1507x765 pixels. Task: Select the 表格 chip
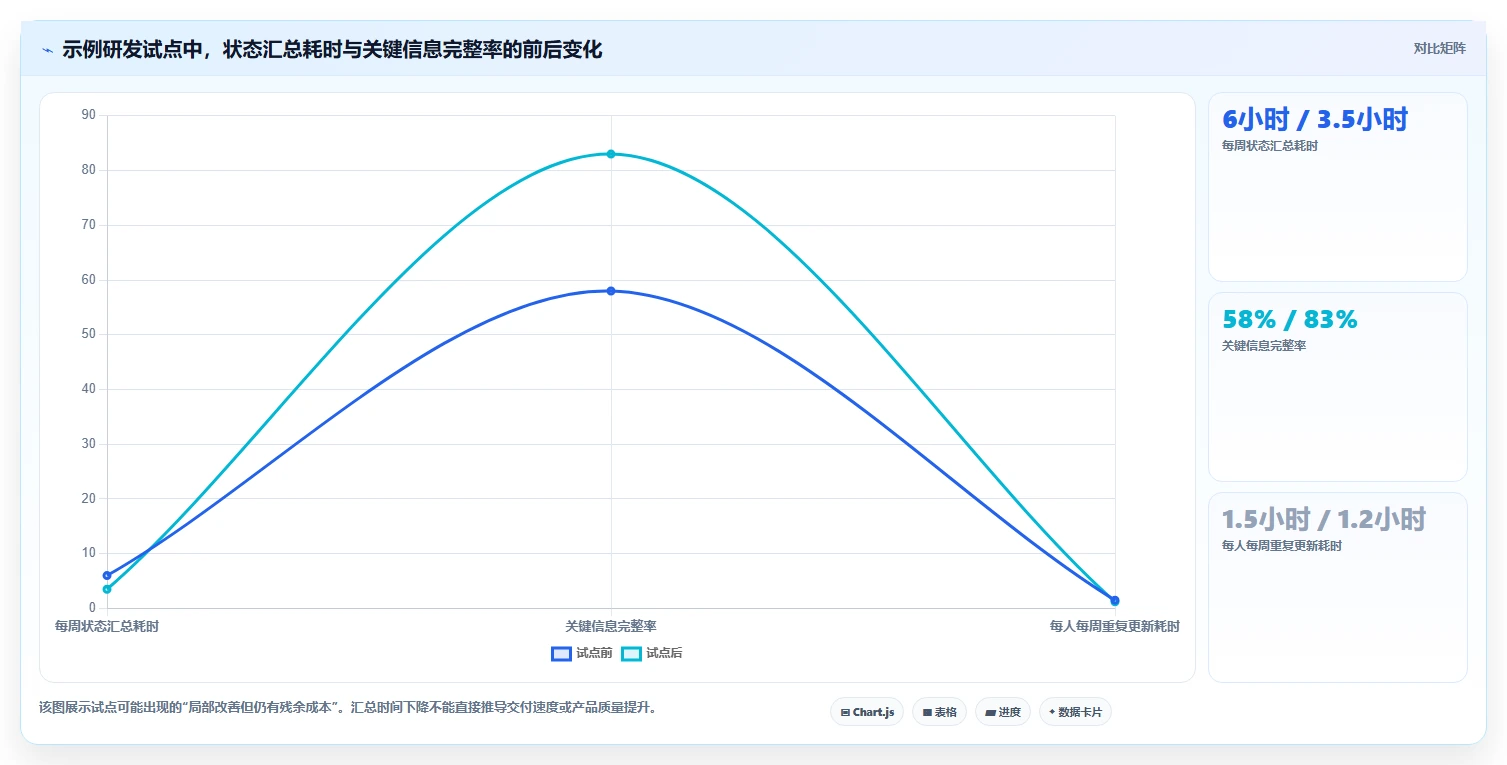click(x=939, y=712)
